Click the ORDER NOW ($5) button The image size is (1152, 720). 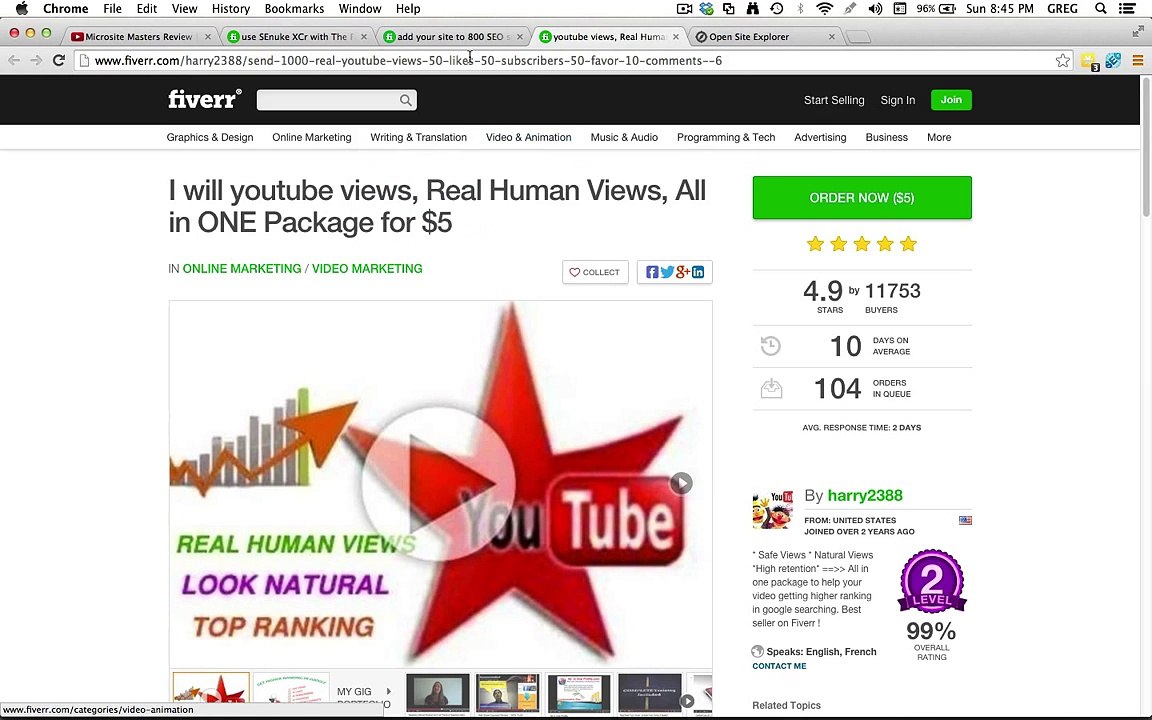tap(862, 198)
